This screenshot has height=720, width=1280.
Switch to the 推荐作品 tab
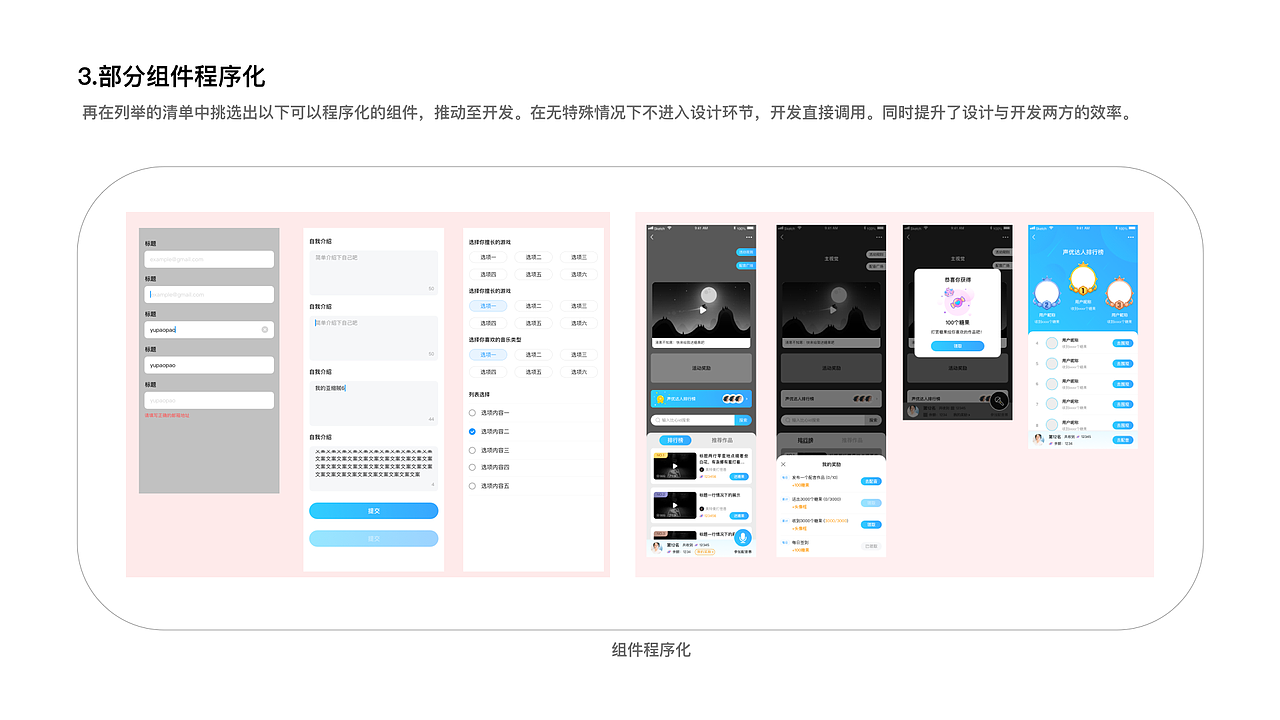(723, 439)
